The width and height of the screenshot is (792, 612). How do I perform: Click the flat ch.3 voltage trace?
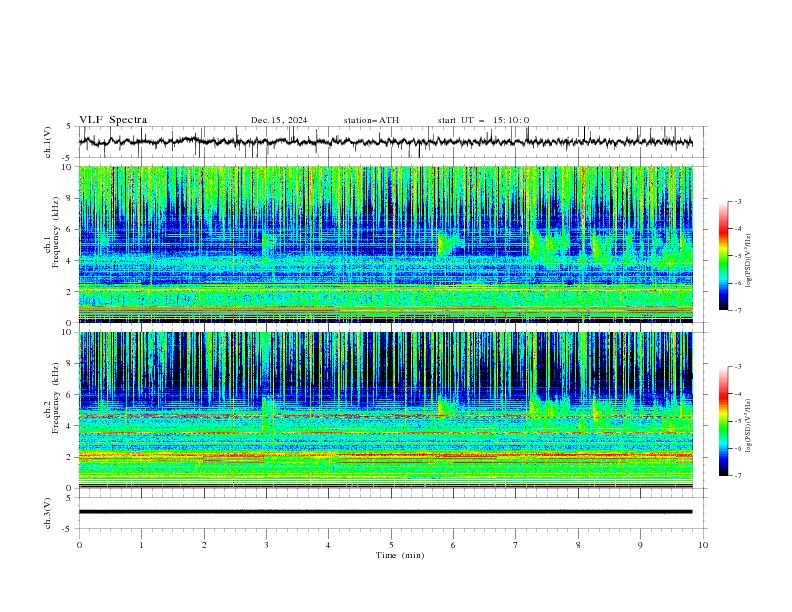pyautogui.click(x=385, y=512)
